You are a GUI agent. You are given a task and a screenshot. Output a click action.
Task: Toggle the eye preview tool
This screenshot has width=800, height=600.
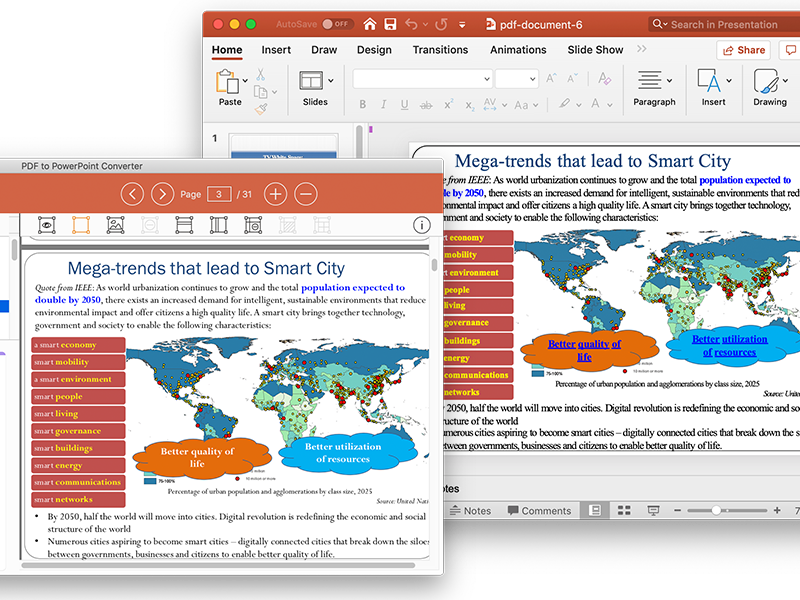pos(46,225)
